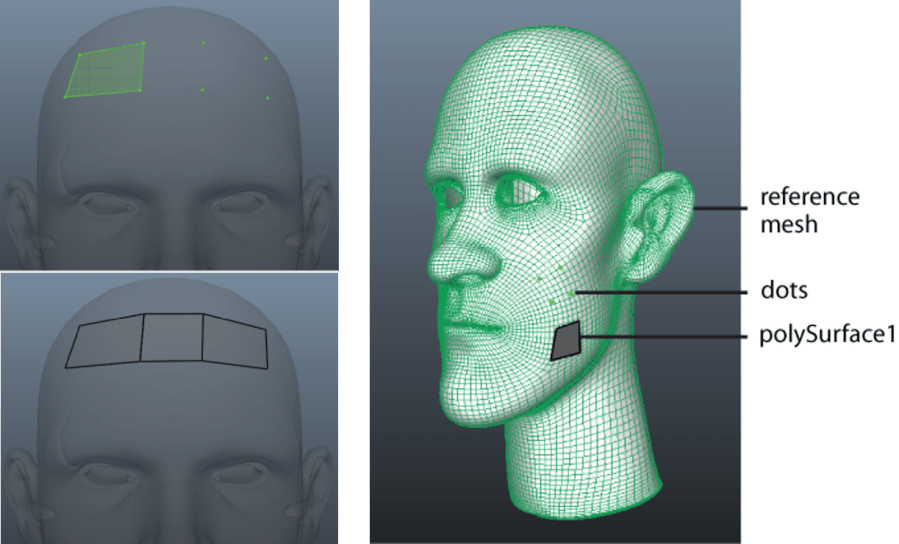Select the gray polySurface1 quad on the cheek

[x=567, y=341]
